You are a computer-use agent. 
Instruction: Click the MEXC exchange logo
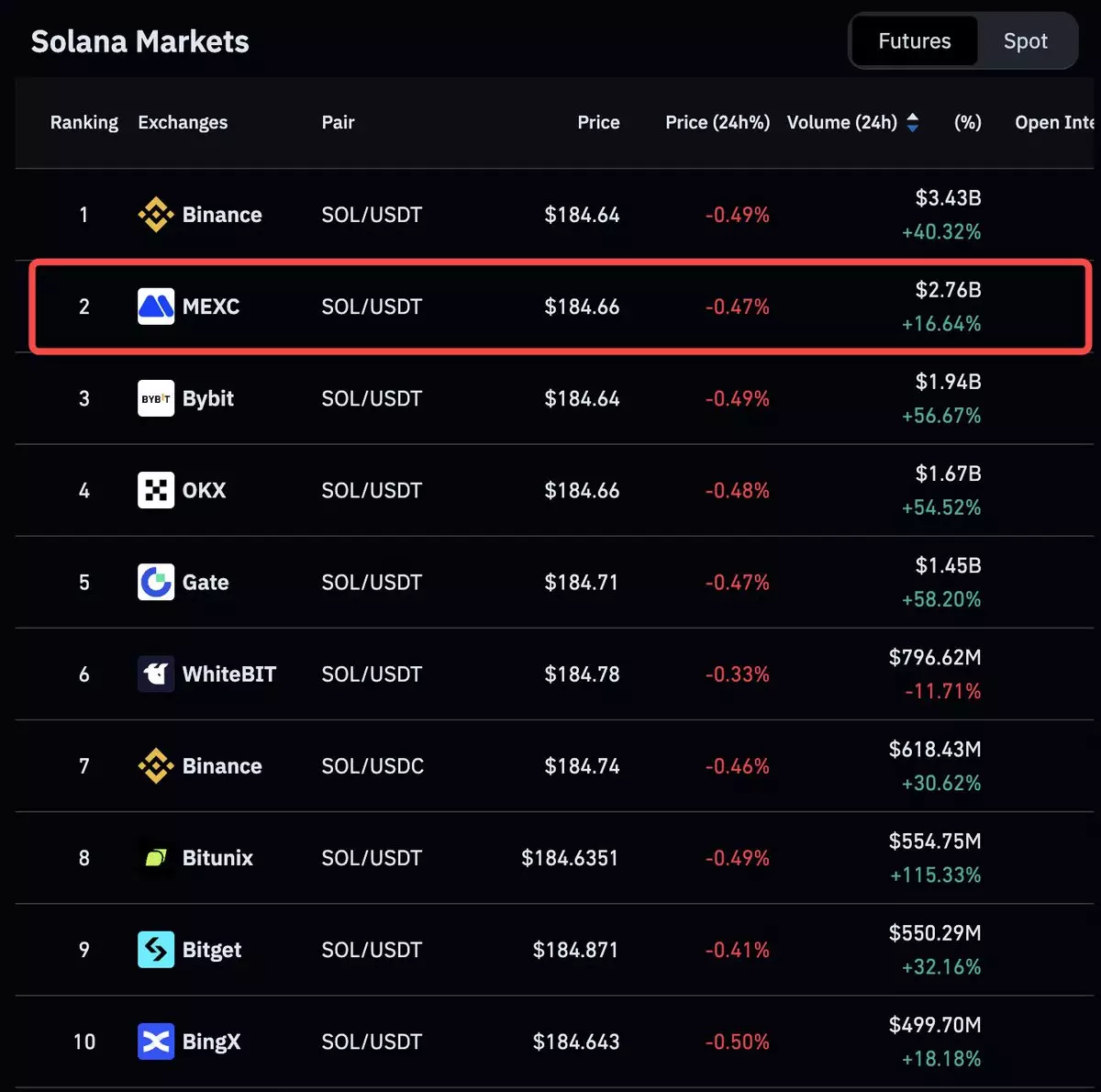[x=155, y=306]
